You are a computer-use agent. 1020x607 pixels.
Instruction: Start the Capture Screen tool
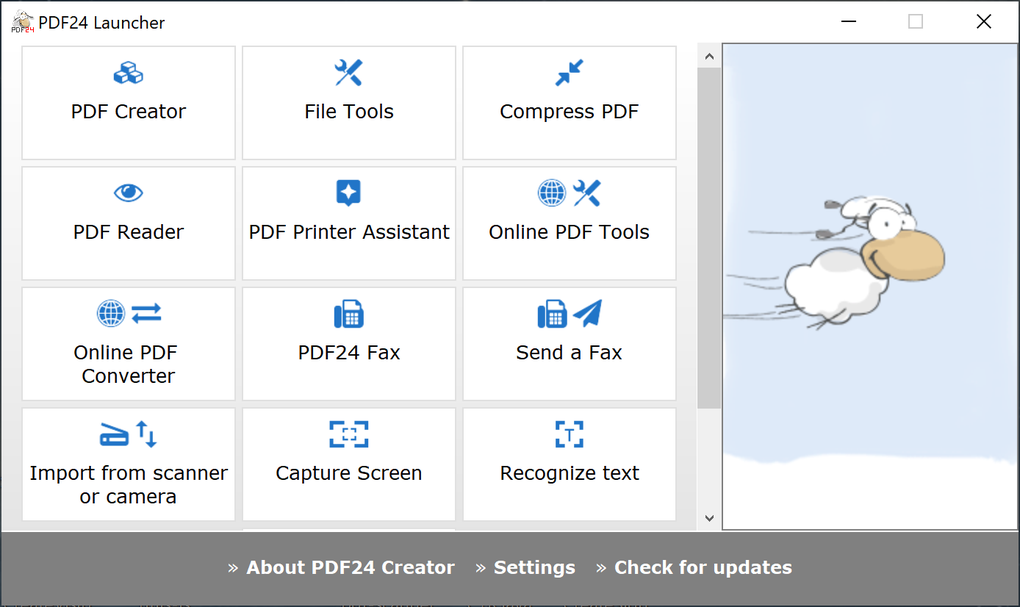coord(348,464)
